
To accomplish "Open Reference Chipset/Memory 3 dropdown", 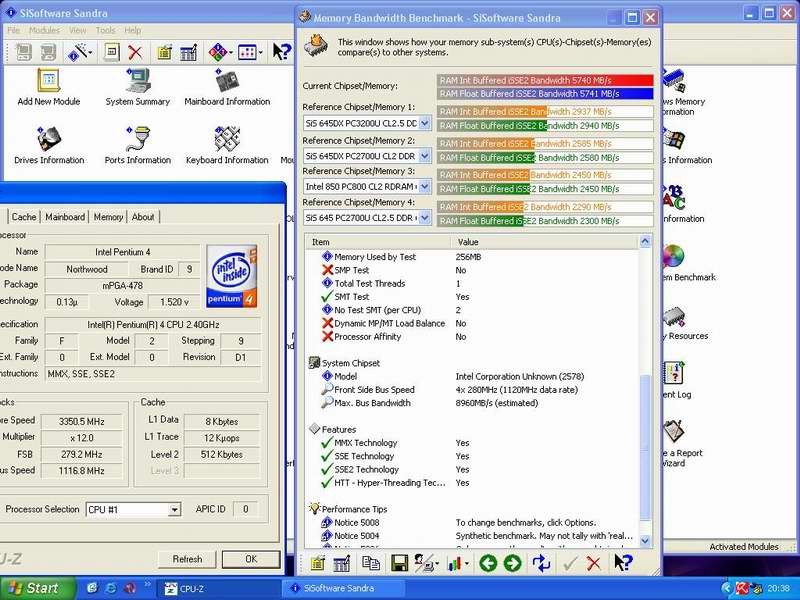I will (x=424, y=187).
